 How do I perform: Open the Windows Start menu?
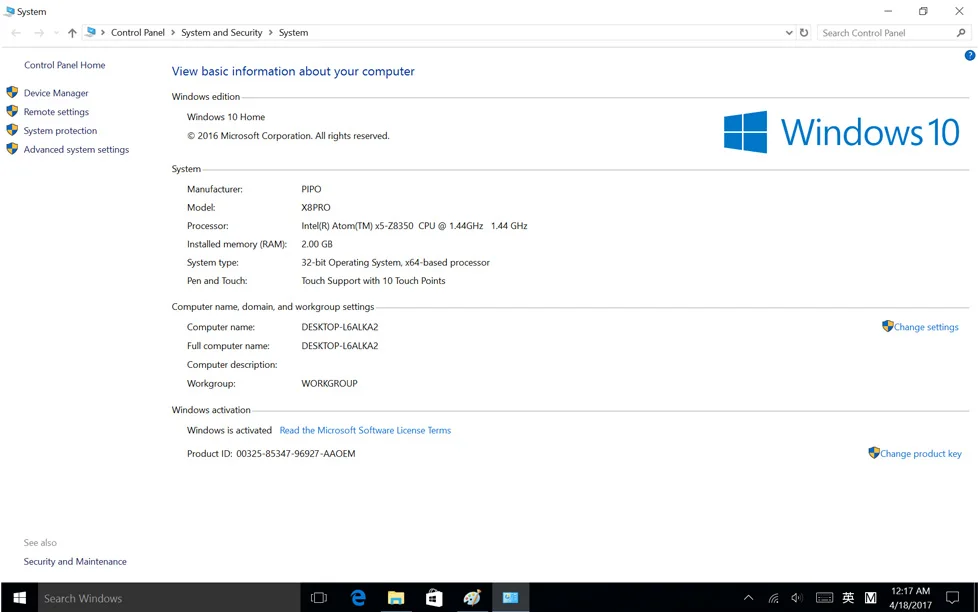click(19, 598)
